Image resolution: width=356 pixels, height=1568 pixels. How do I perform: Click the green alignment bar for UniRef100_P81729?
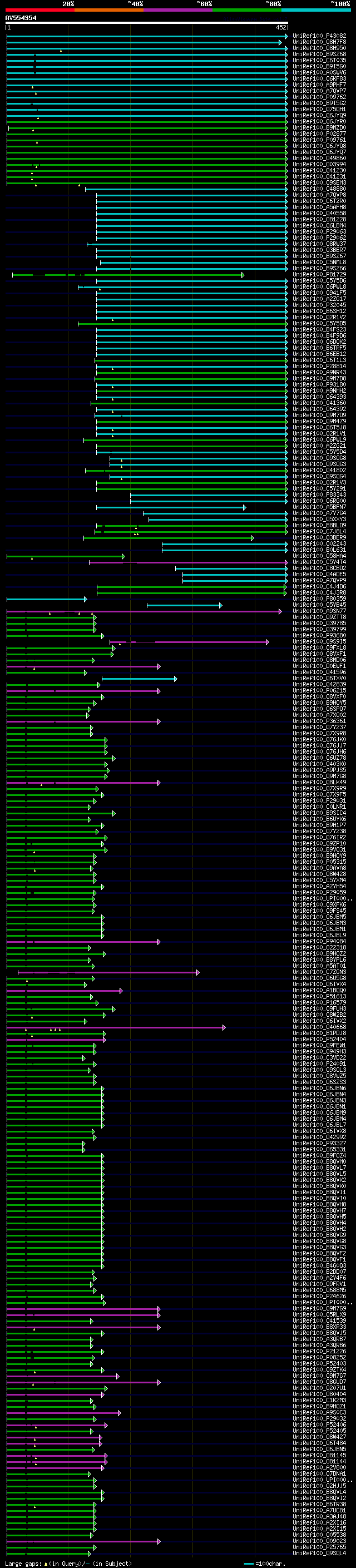[x=128, y=275]
